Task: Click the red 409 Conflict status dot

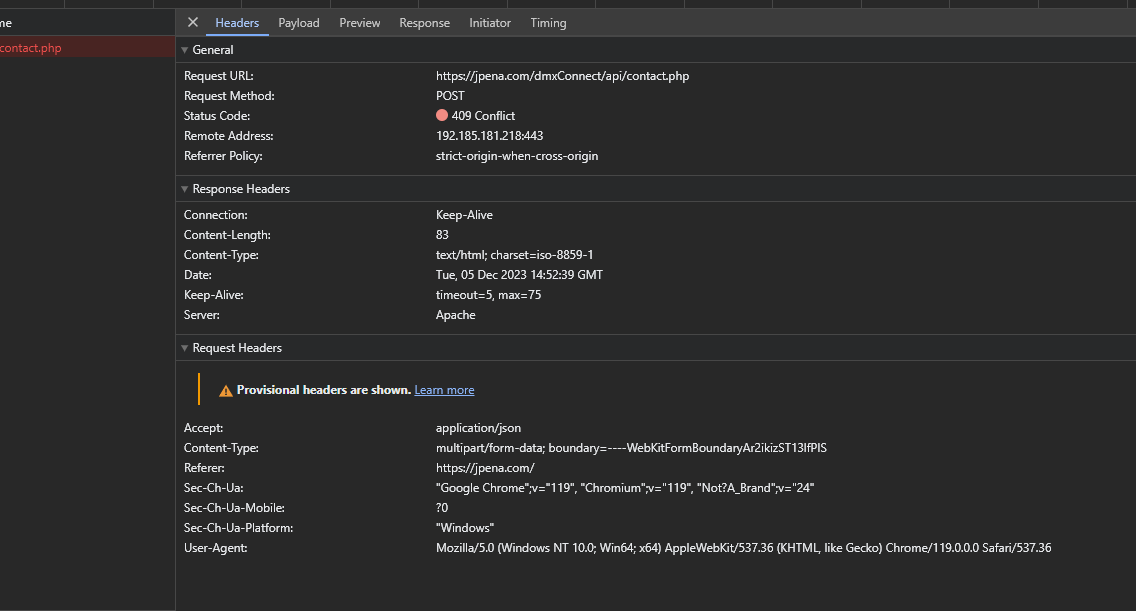Action: tap(442, 115)
